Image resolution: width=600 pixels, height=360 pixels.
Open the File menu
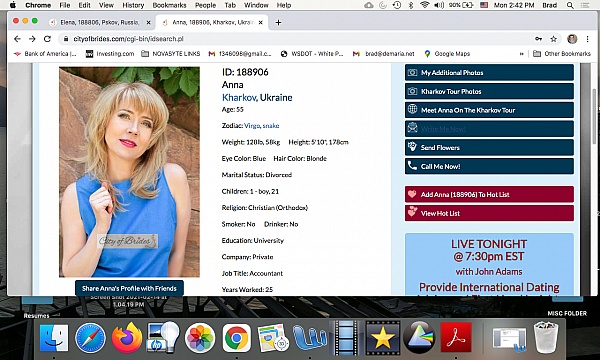pyautogui.click(x=65, y=5)
